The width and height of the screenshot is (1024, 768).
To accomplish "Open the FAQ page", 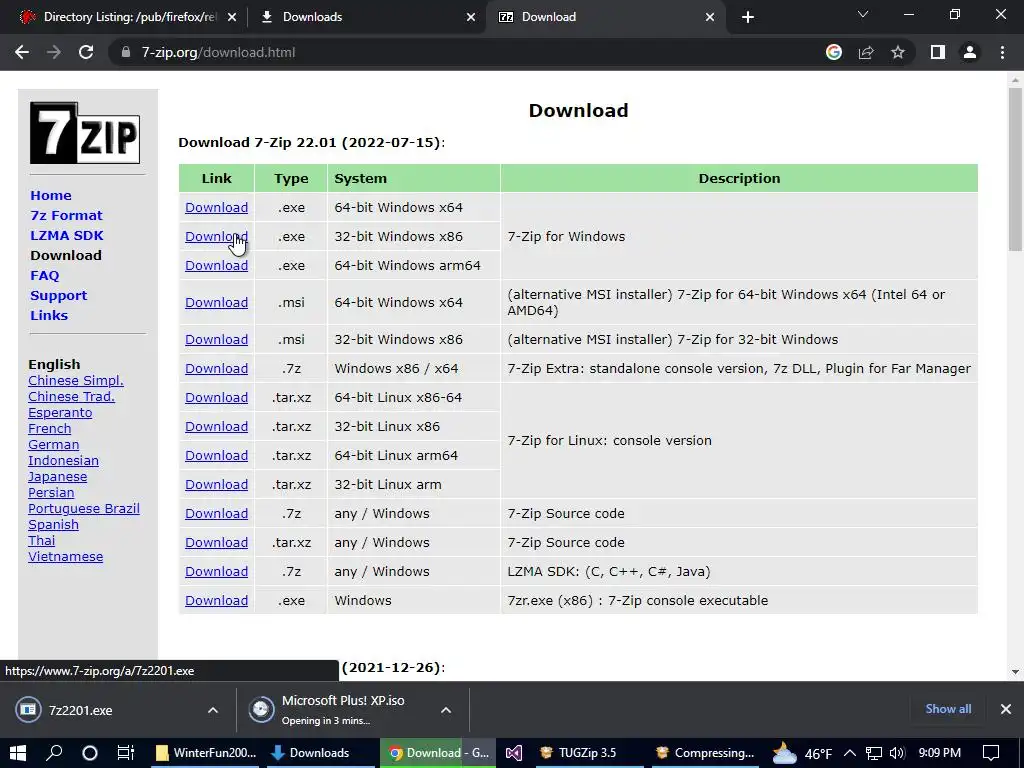I will [44, 276].
